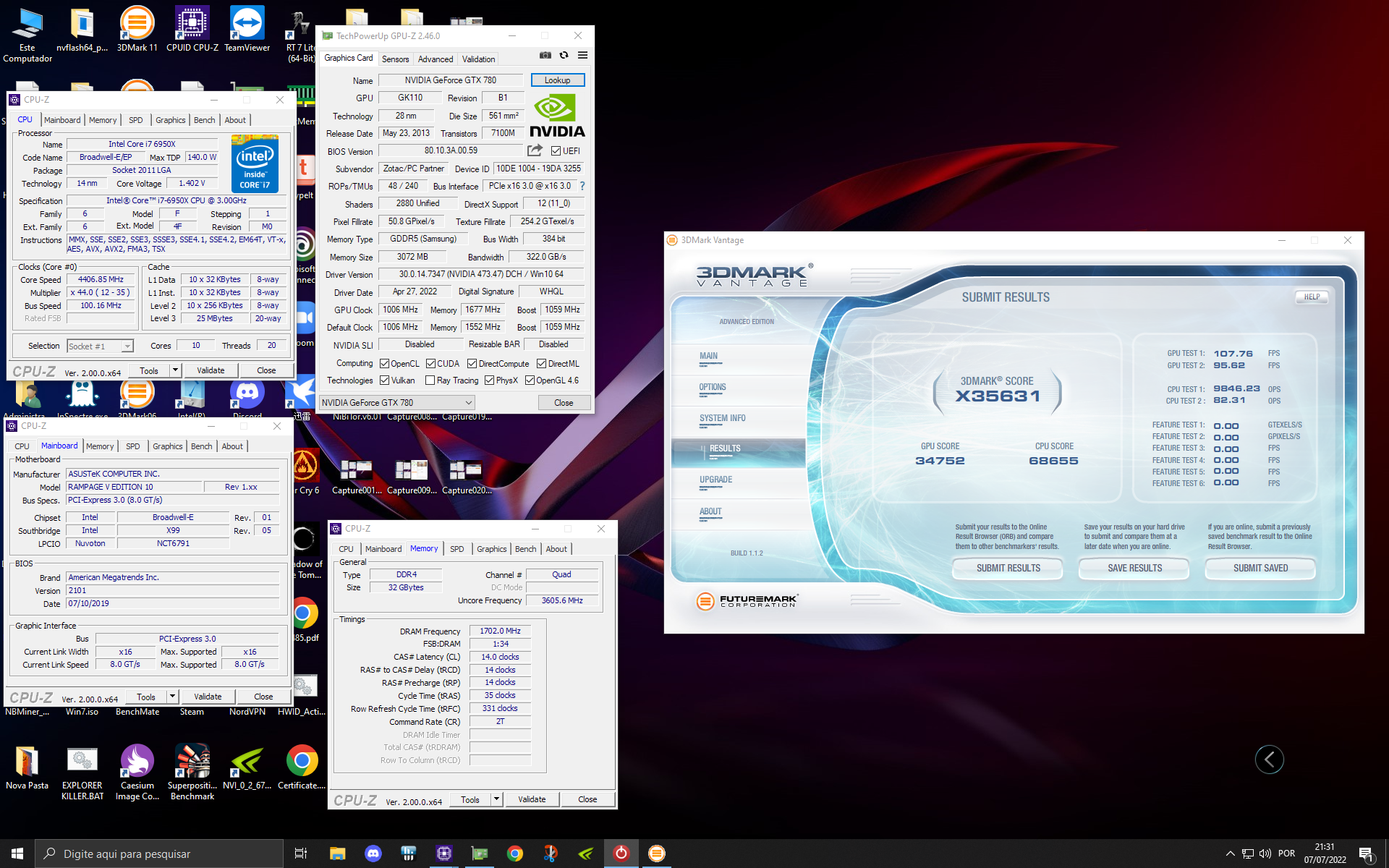1389x868 pixels.
Task: Open the volume control in system tray
Action: 1265,854
